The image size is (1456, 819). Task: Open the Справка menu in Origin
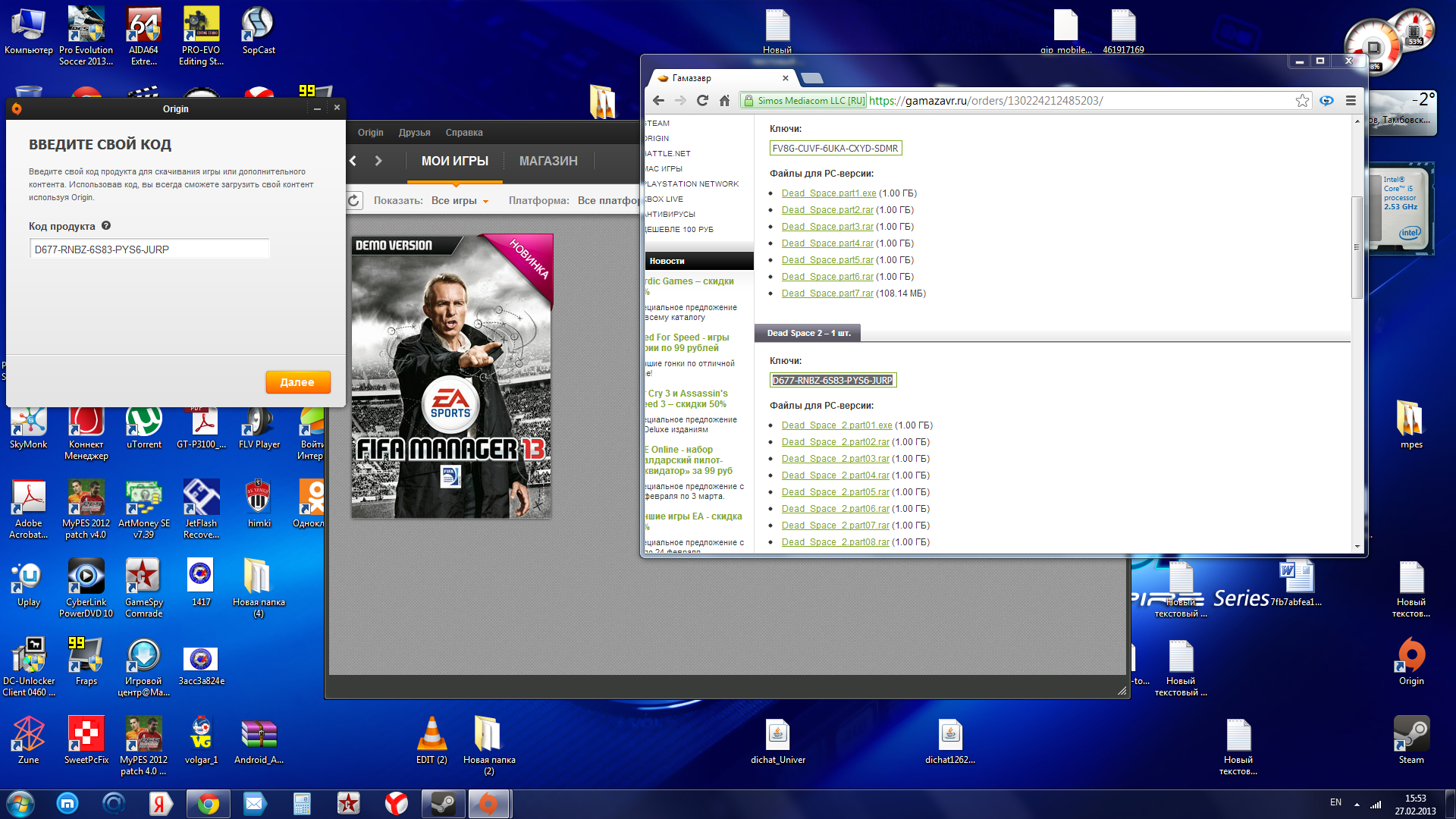[x=464, y=132]
